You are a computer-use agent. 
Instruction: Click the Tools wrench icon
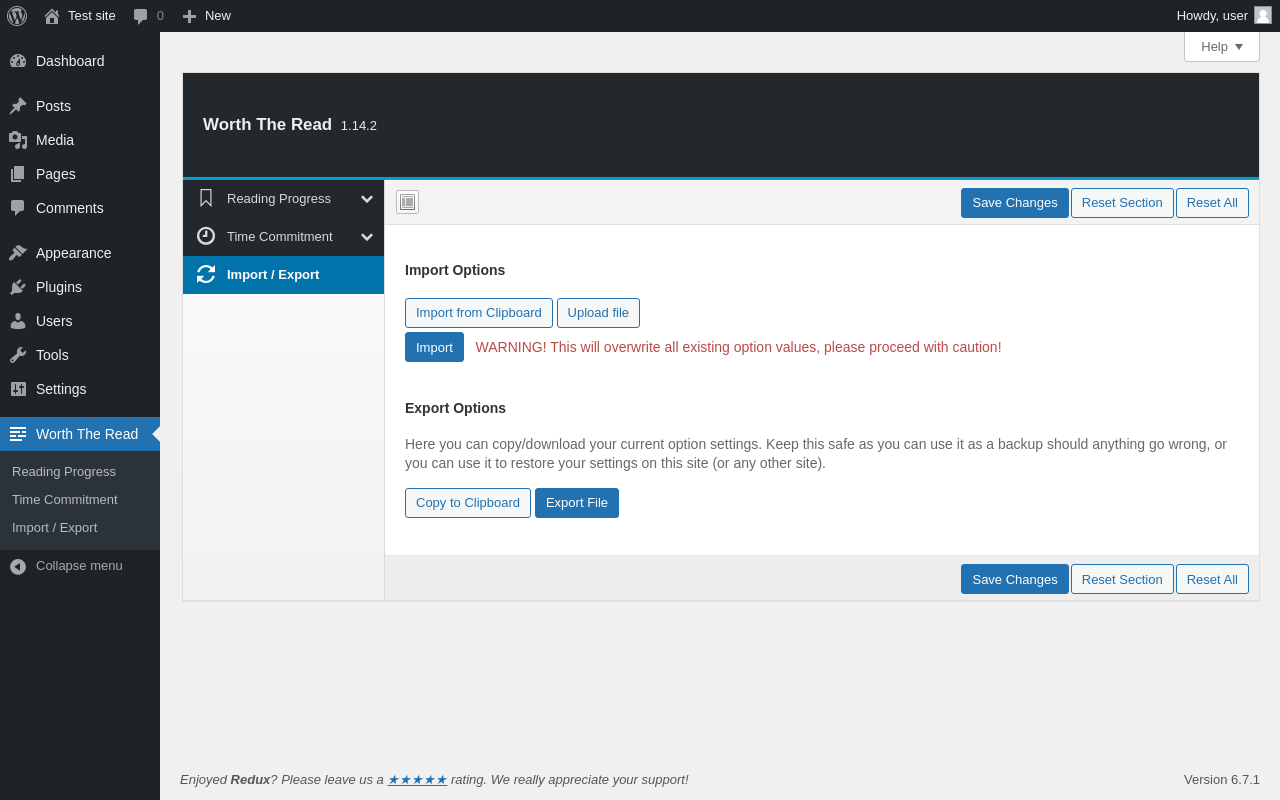tap(18, 355)
